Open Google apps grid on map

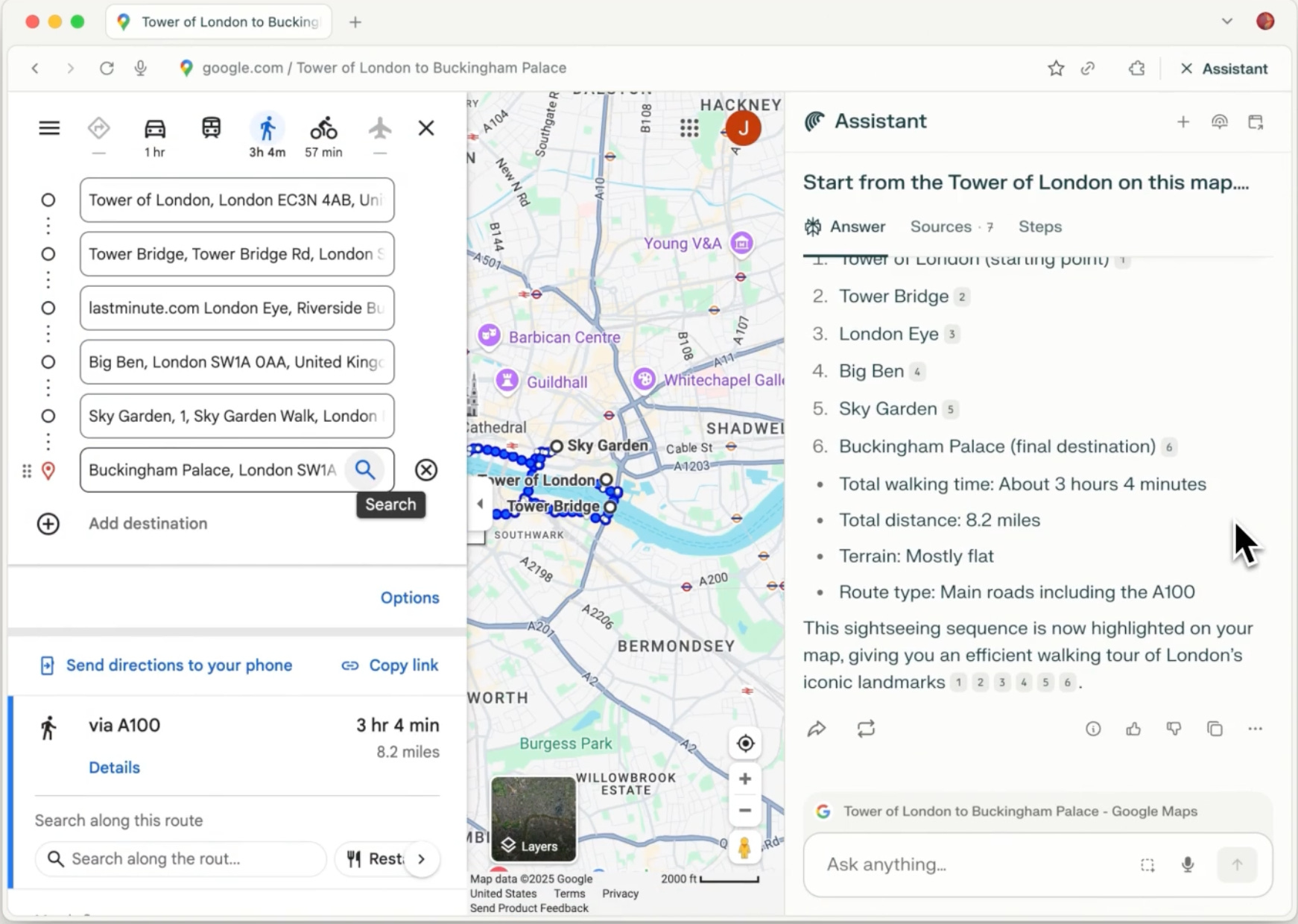pyautogui.click(x=689, y=128)
